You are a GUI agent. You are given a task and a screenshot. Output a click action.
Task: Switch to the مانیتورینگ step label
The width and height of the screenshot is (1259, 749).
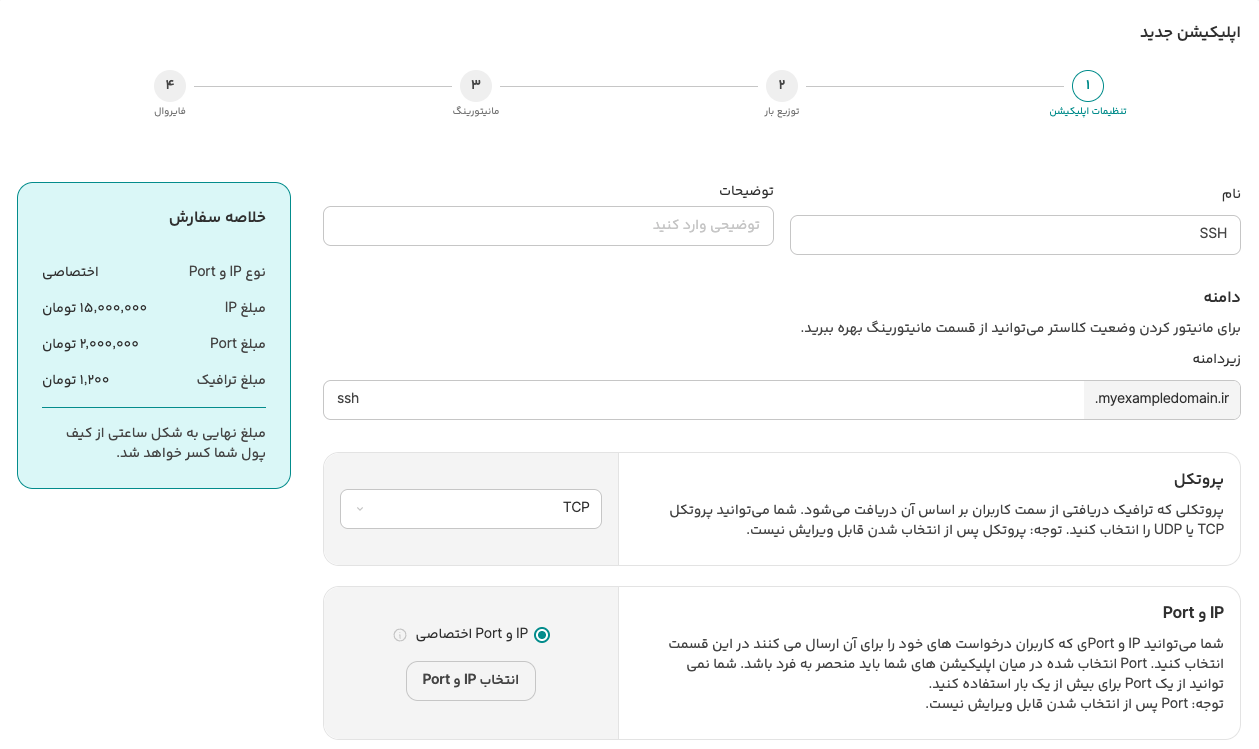tap(475, 111)
